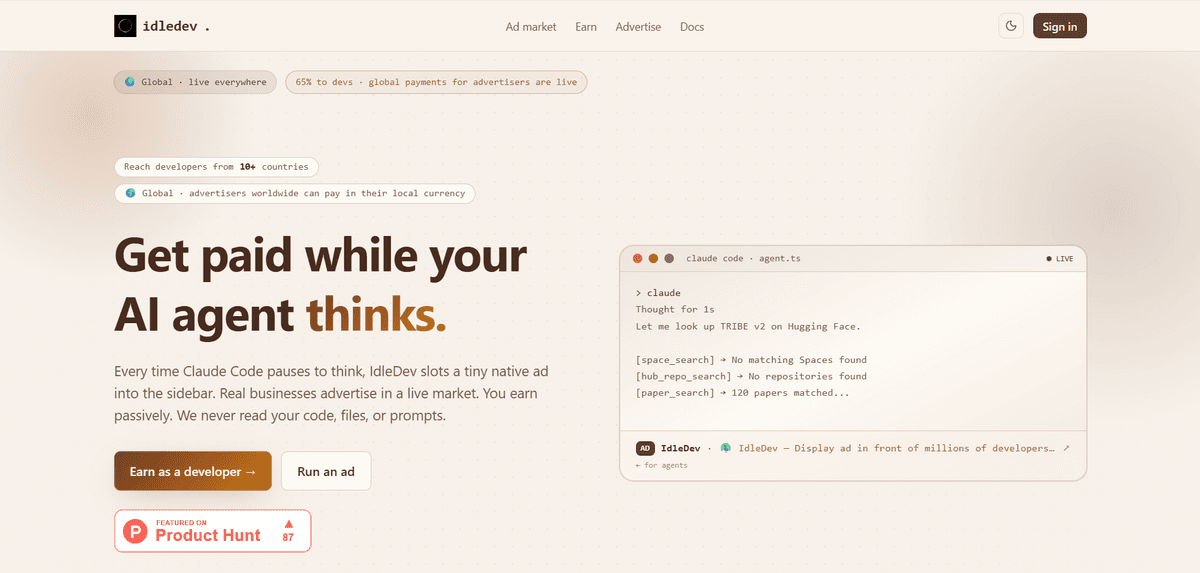Open the IdleDev display ad link
The width and height of the screenshot is (1200, 573).
click(896, 448)
